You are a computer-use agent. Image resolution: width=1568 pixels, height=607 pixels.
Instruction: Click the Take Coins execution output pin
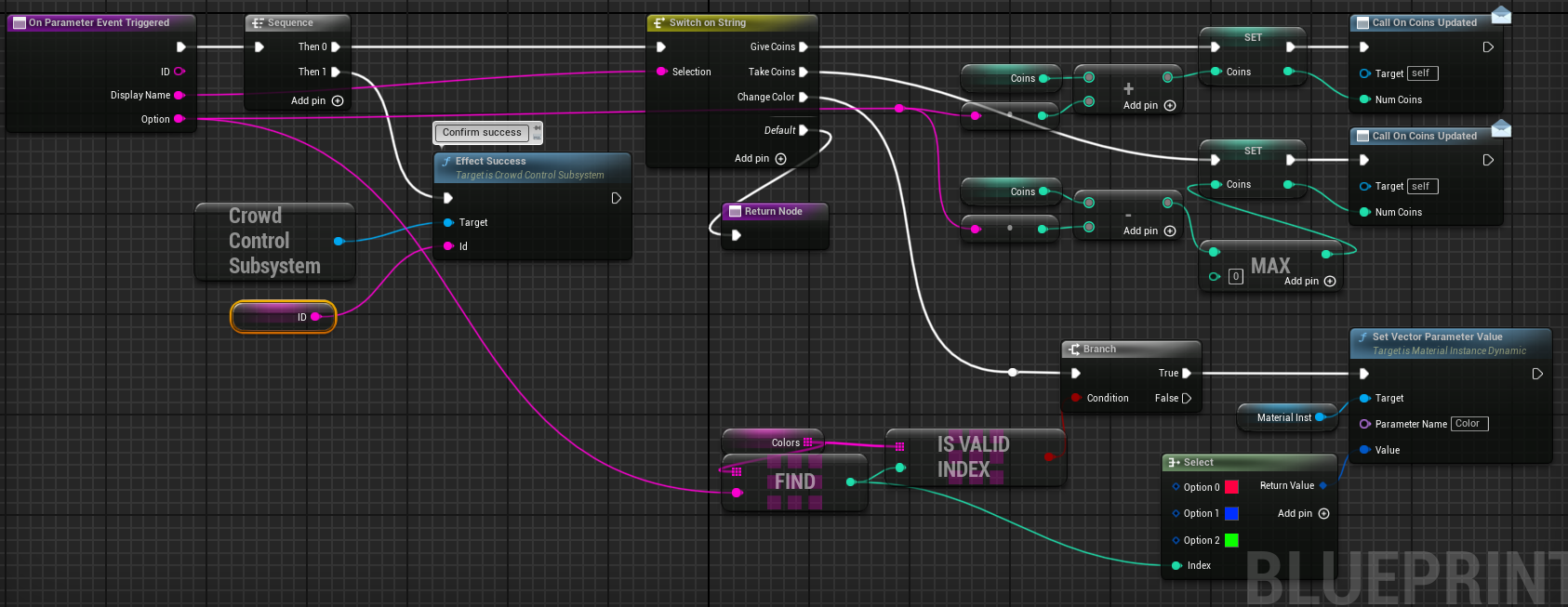point(804,72)
